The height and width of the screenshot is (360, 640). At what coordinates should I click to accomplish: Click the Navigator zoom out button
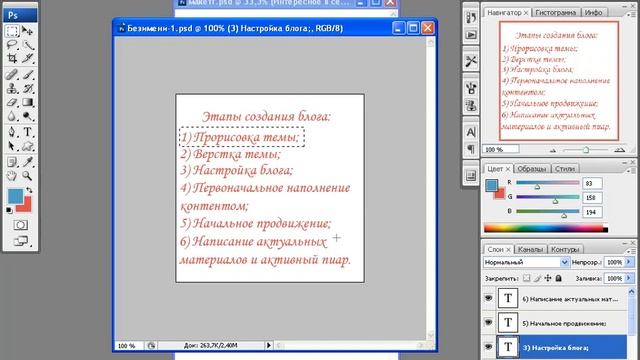pyautogui.click(x=553, y=150)
